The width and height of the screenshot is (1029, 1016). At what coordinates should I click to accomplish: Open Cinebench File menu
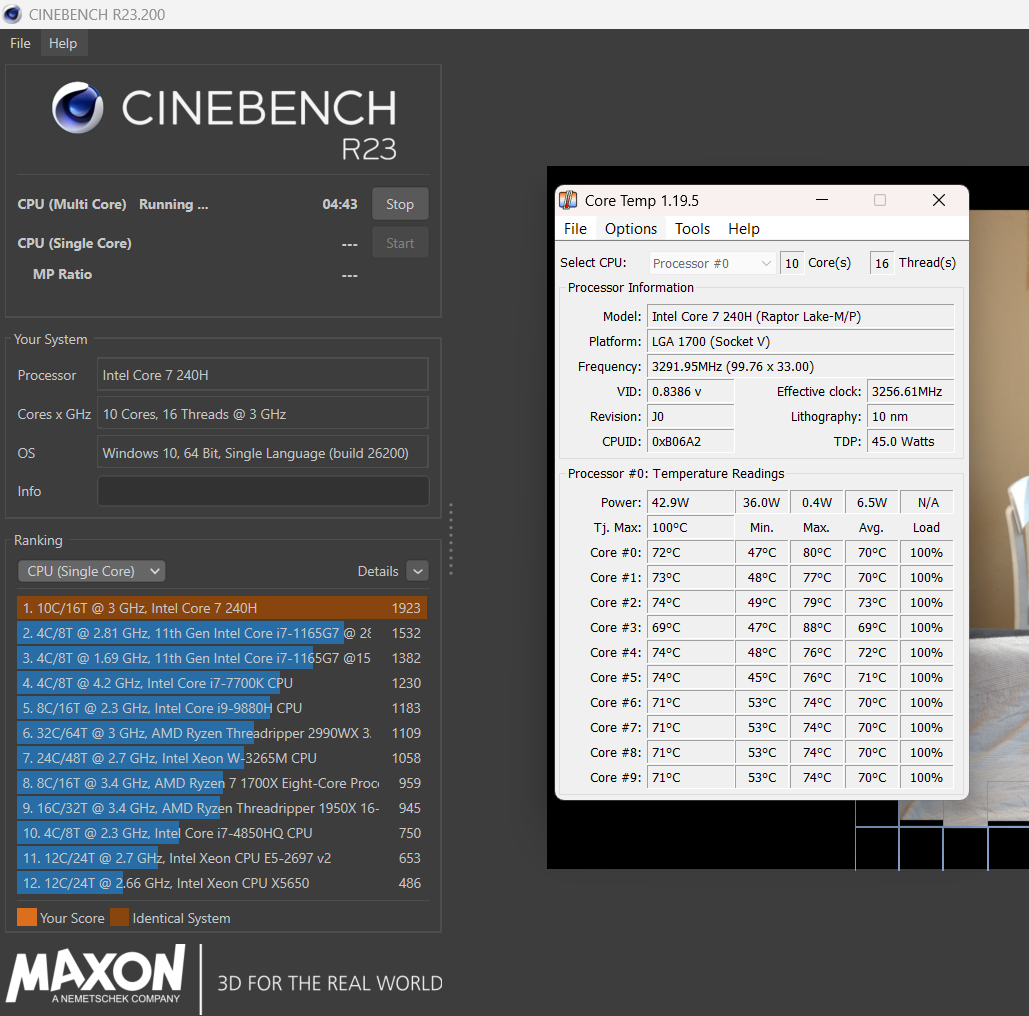[20, 43]
